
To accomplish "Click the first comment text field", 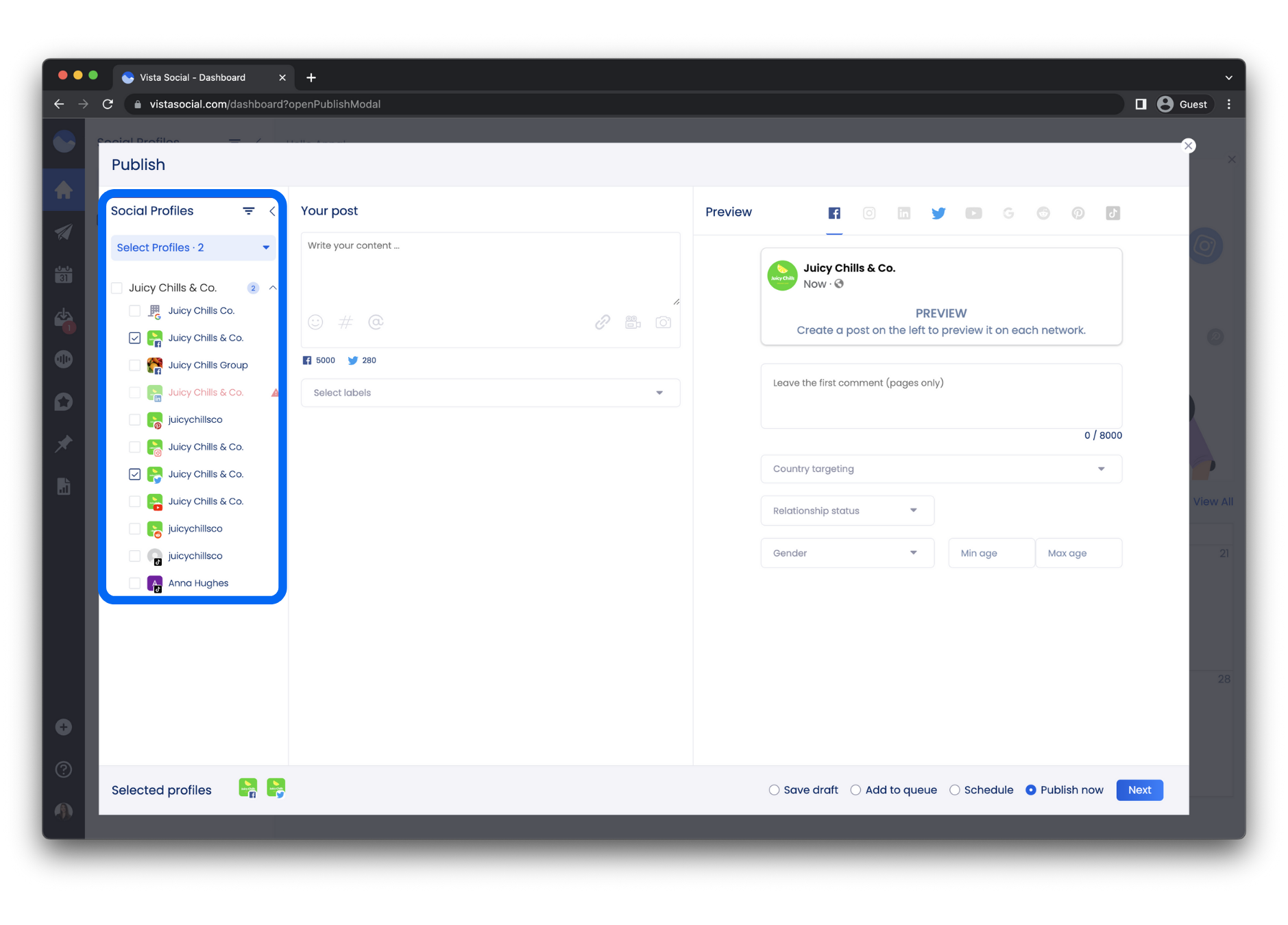I will pos(940,397).
